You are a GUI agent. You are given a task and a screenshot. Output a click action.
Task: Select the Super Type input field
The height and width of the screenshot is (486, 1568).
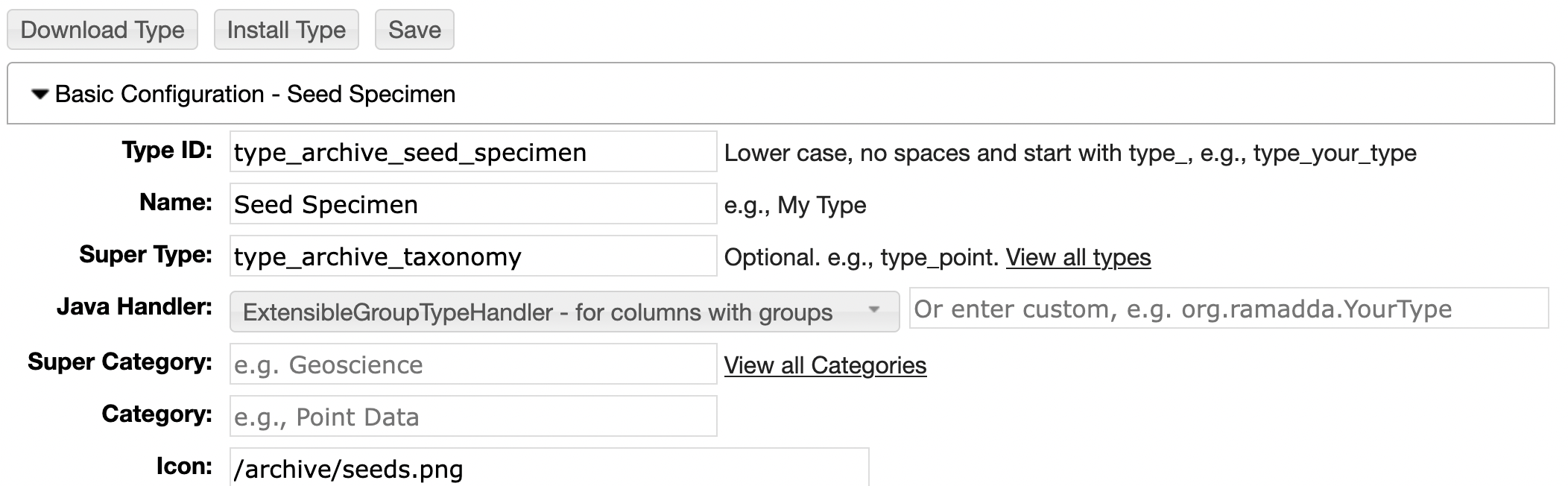point(472,256)
